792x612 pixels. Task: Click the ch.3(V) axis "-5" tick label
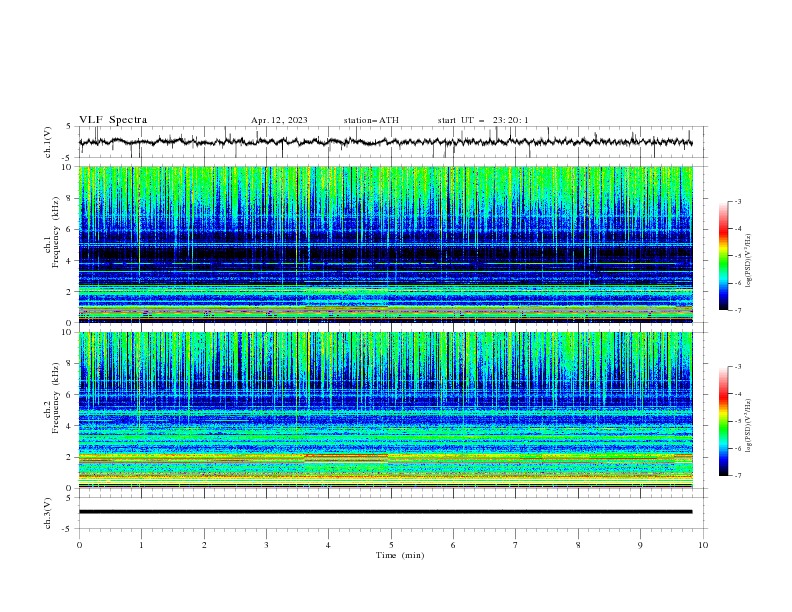point(68,529)
